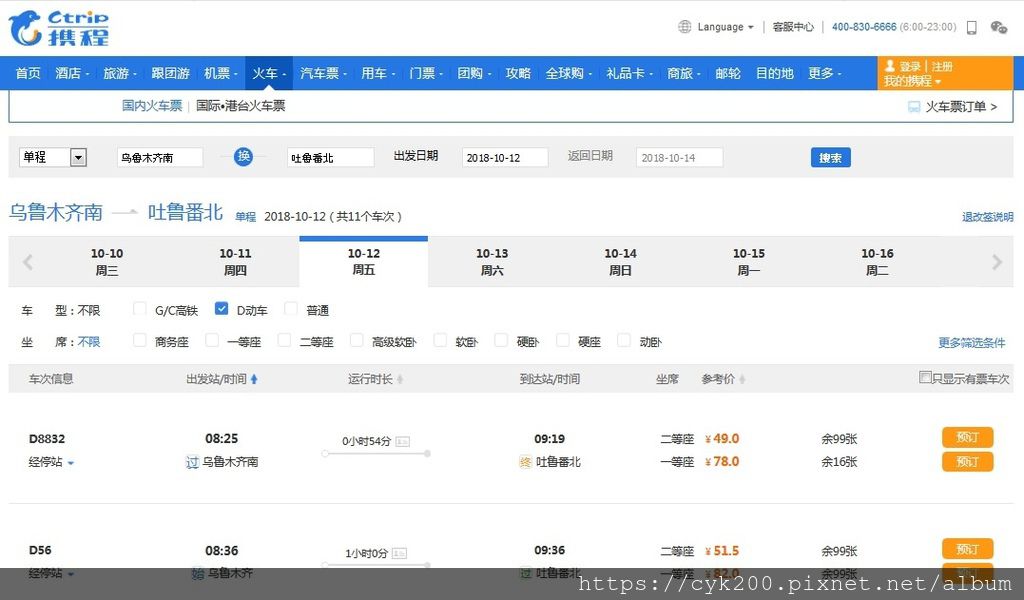Sort by departure time arrow
The image size is (1024, 600).
pos(254,379)
